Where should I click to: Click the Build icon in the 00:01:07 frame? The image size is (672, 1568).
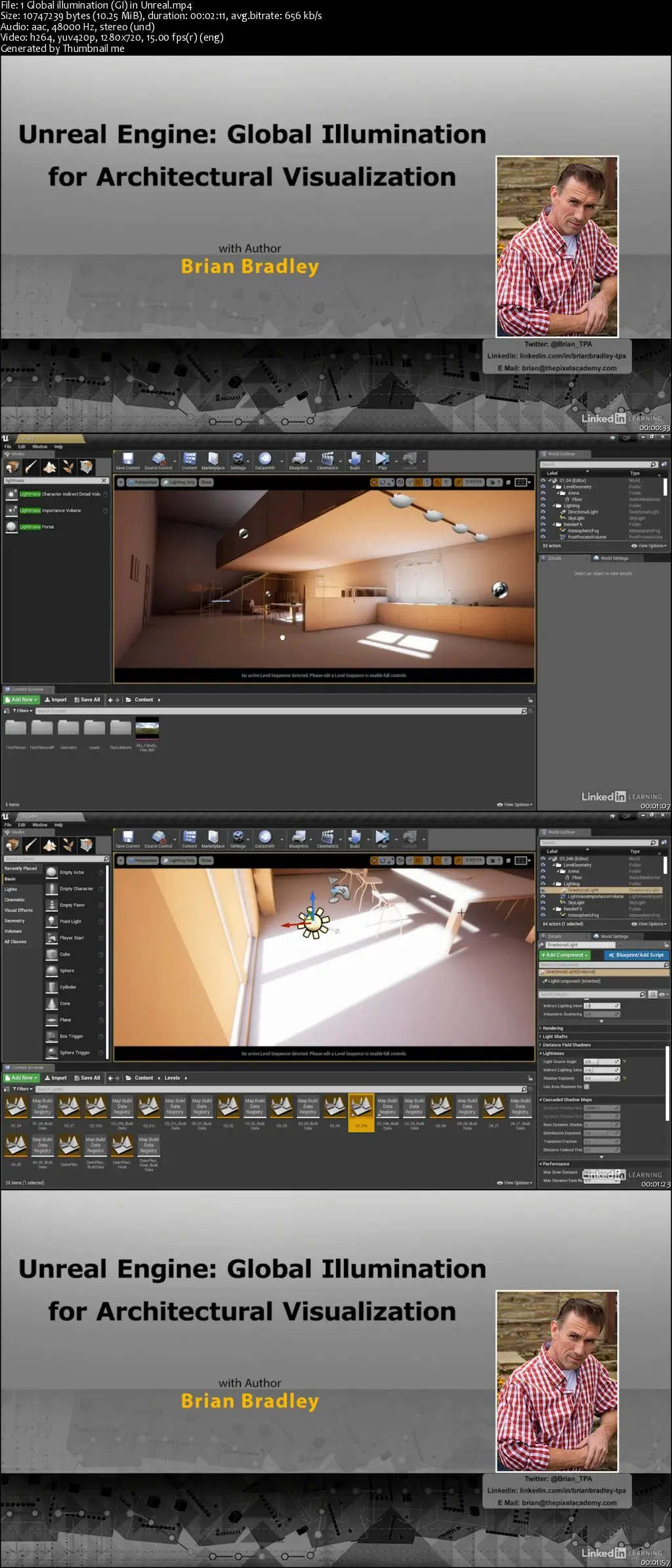coord(354,460)
